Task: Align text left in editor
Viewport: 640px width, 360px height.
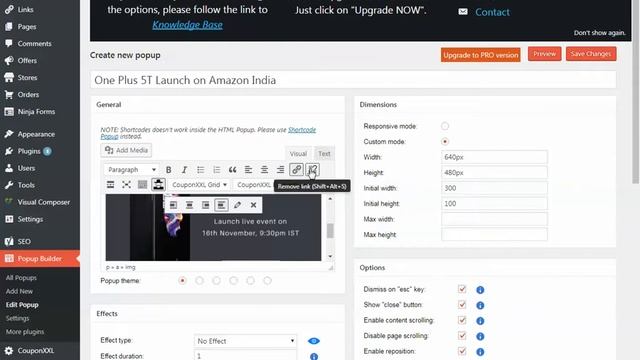Action: (248, 170)
